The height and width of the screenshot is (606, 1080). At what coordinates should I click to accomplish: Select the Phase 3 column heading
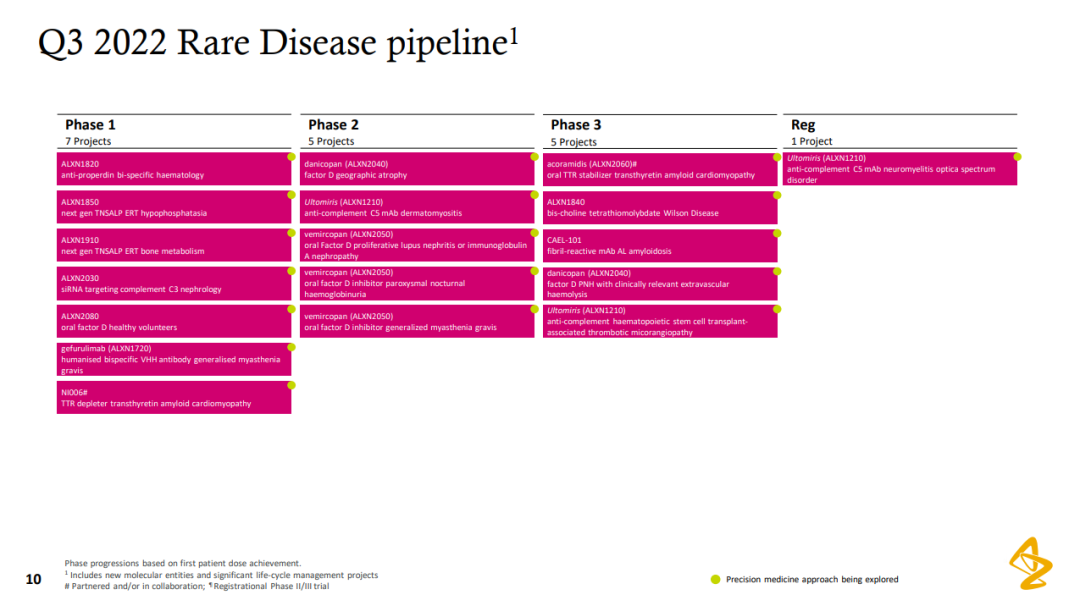(576, 125)
